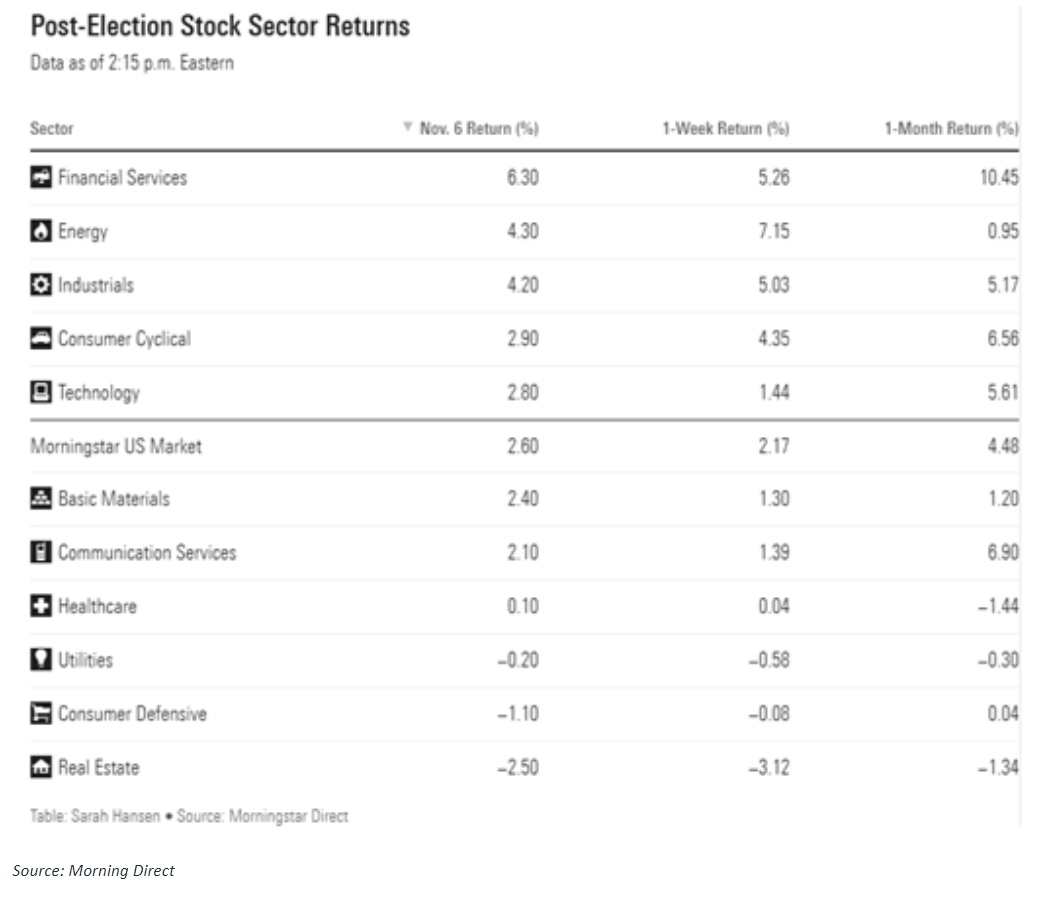
Task: Click the Healthcare cross icon
Action: [41, 606]
